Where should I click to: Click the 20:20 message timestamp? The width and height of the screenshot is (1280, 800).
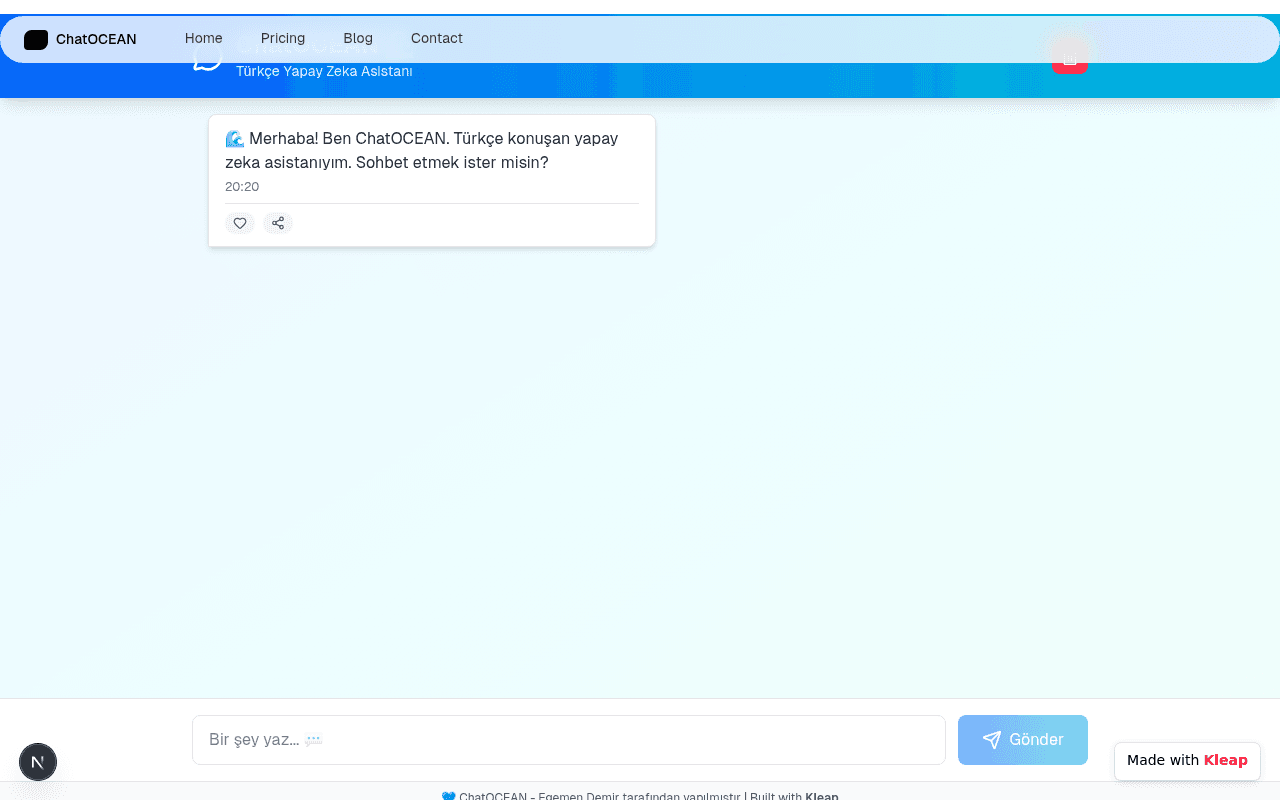[x=242, y=187]
